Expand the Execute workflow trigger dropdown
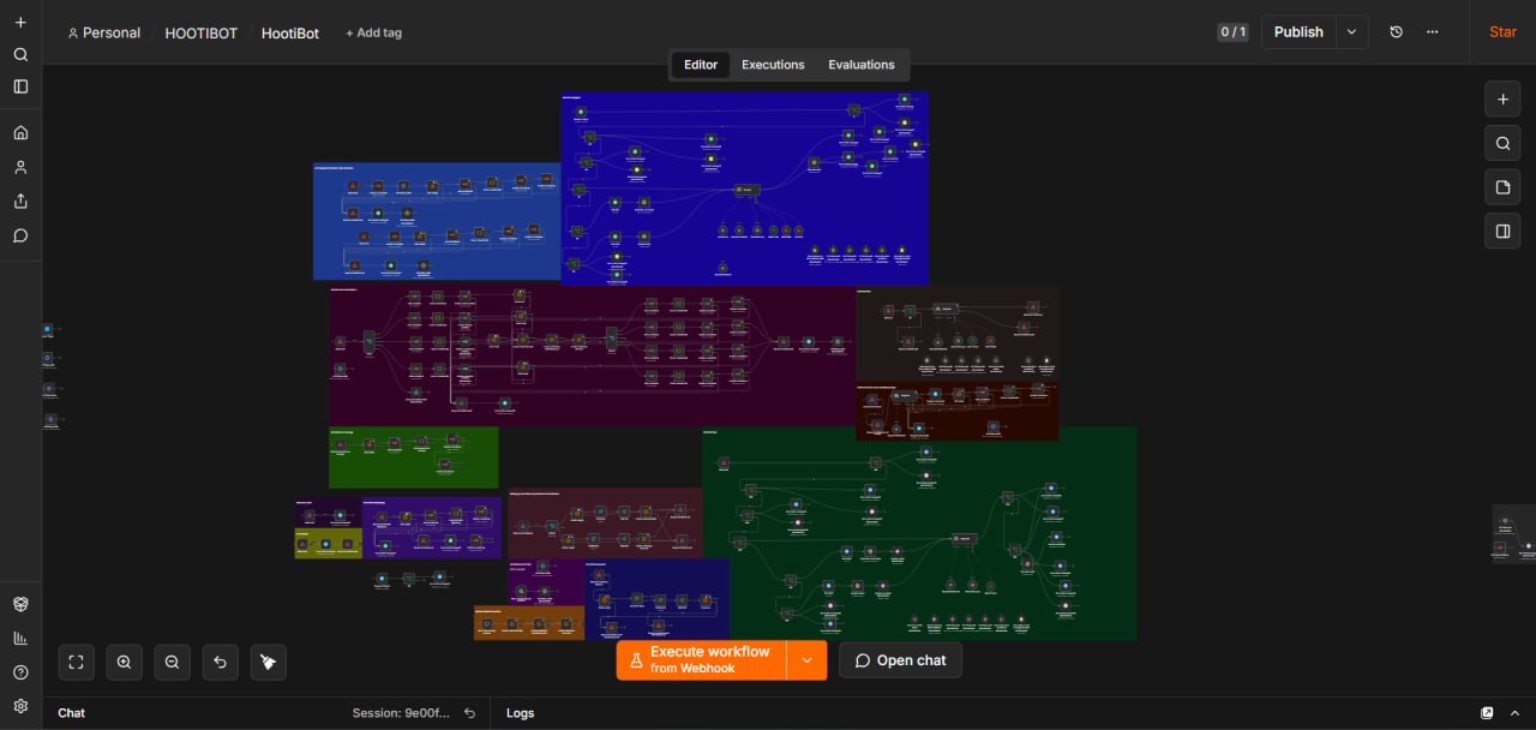Viewport: 1536px width, 730px height. pos(807,660)
